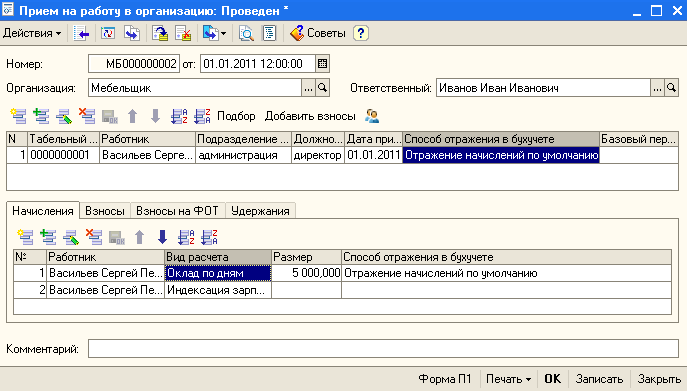Screen dimensions: 687x391
Task: Add new row icon on the Начисления tab
Action: pyautogui.click(x=25, y=237)
